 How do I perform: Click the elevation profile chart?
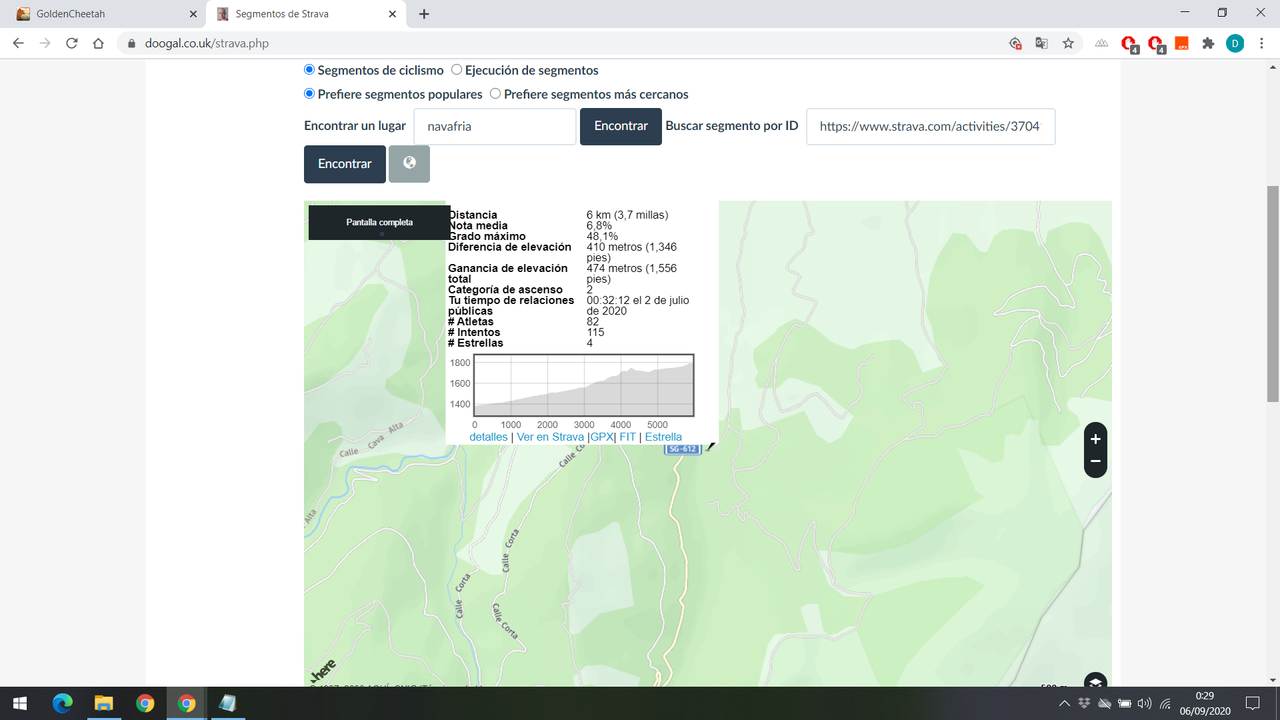[x=584, y=385]
